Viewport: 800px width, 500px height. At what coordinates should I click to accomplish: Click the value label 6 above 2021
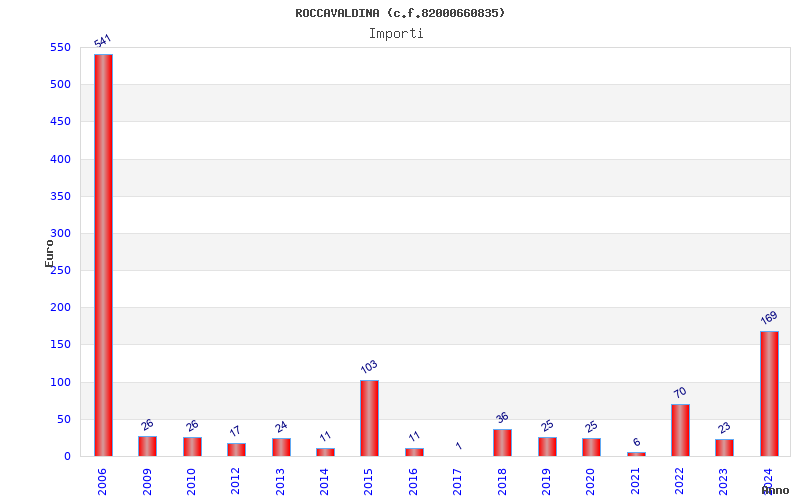pos(637,442)
